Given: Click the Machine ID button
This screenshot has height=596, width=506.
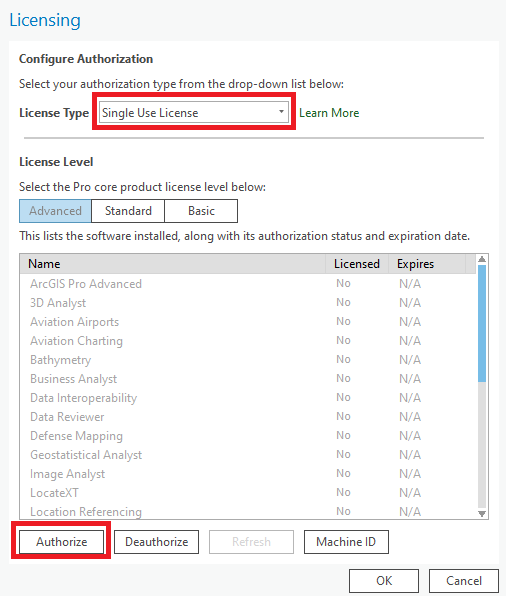Looking at the screenshot, I should 346,542.
